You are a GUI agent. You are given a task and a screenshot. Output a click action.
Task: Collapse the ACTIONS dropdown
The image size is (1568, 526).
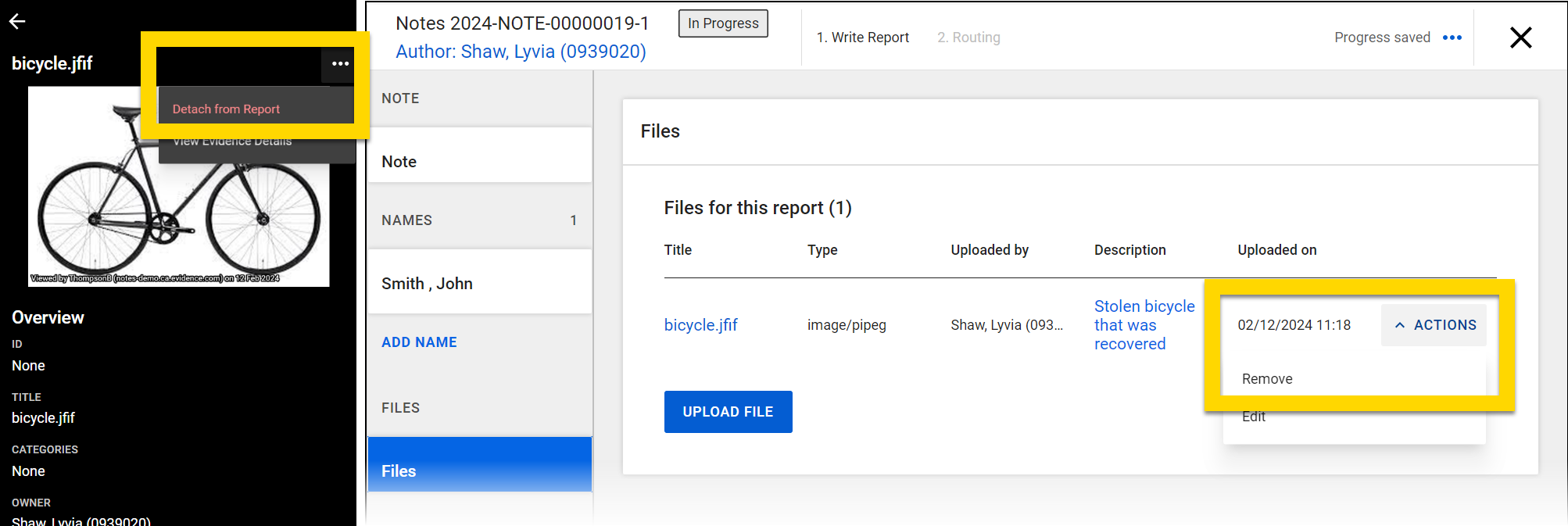point(1434,325)
